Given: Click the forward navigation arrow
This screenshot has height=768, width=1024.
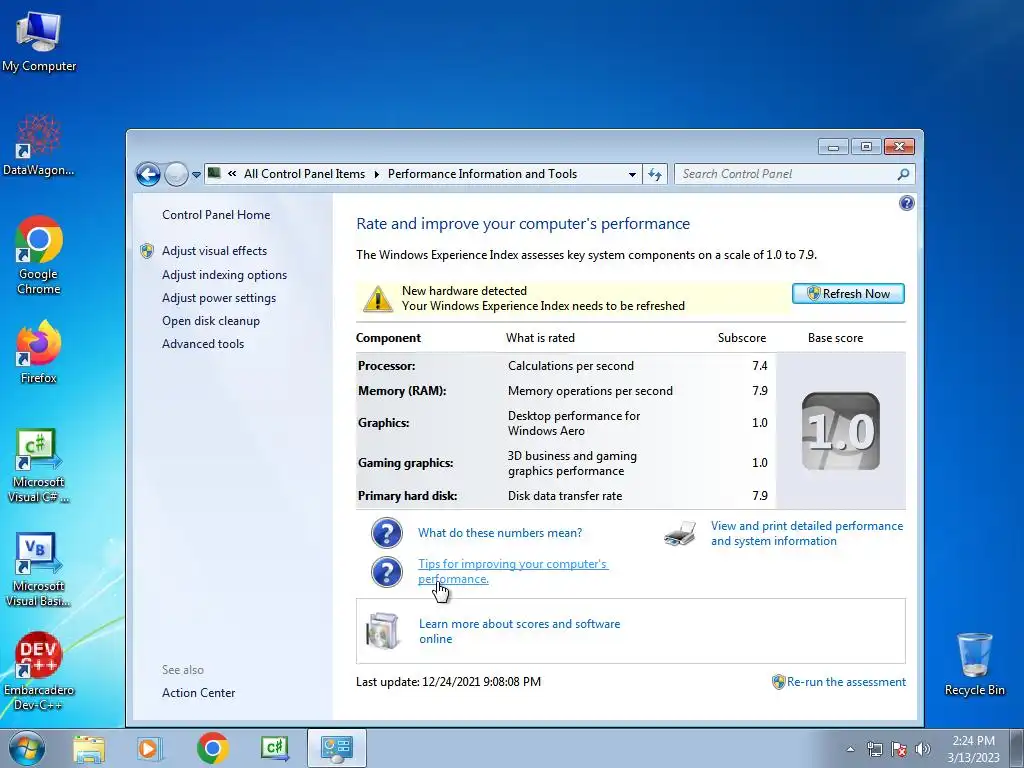Looking at the screenshot, I should pos(176,174).
